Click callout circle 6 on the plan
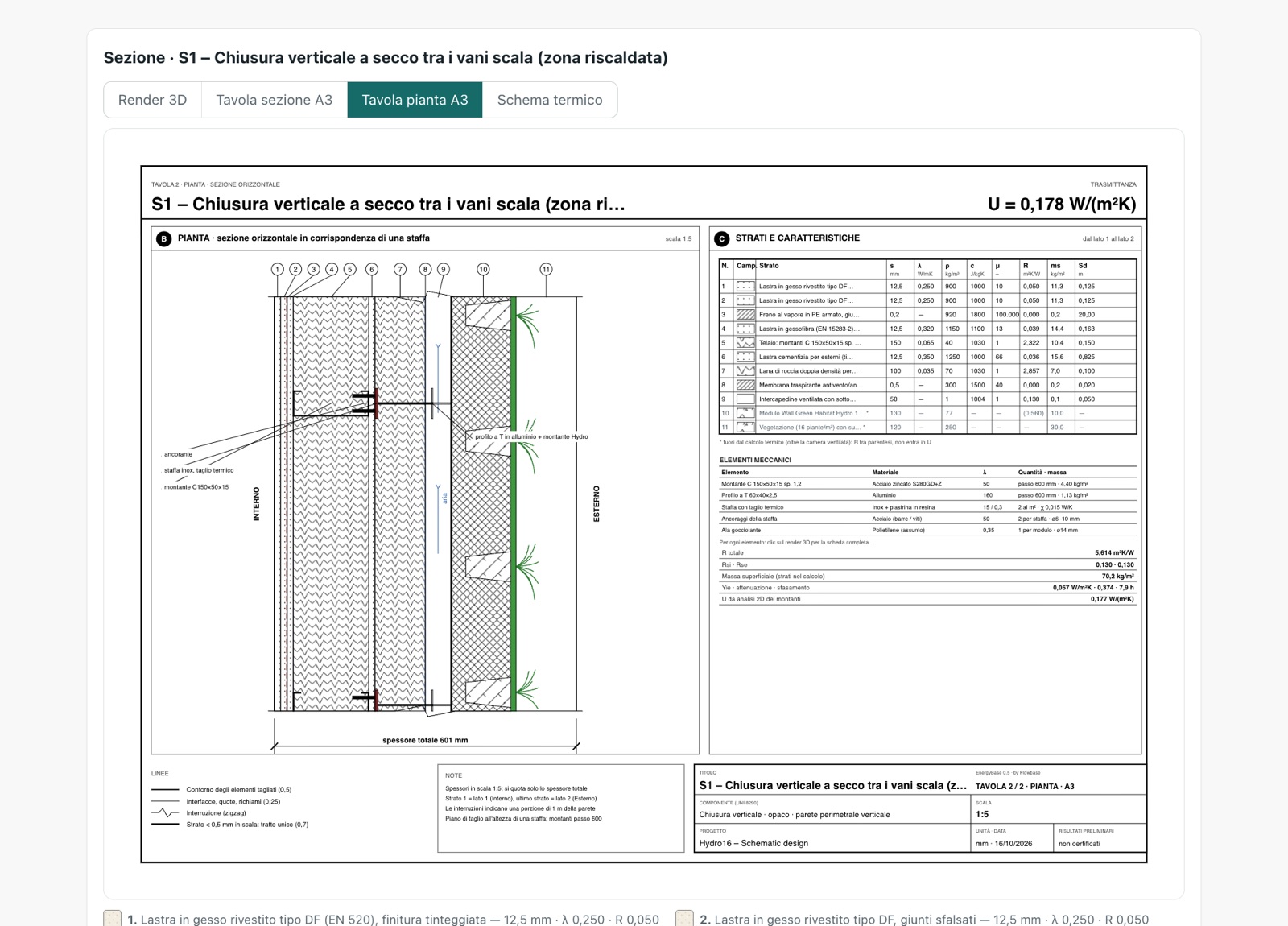1288x926 pixels. [x=371, y=269]
